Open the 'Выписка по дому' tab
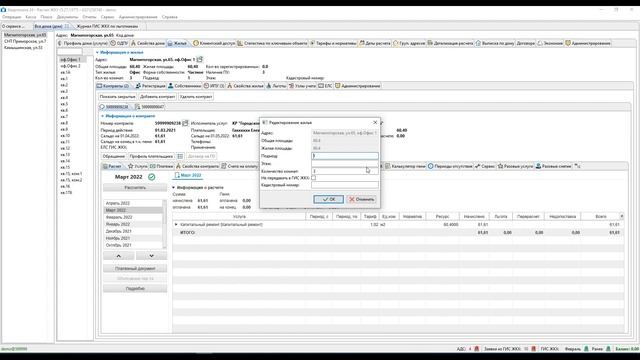The height and width of the screenshot is (360, 640). tap(495, 43)
